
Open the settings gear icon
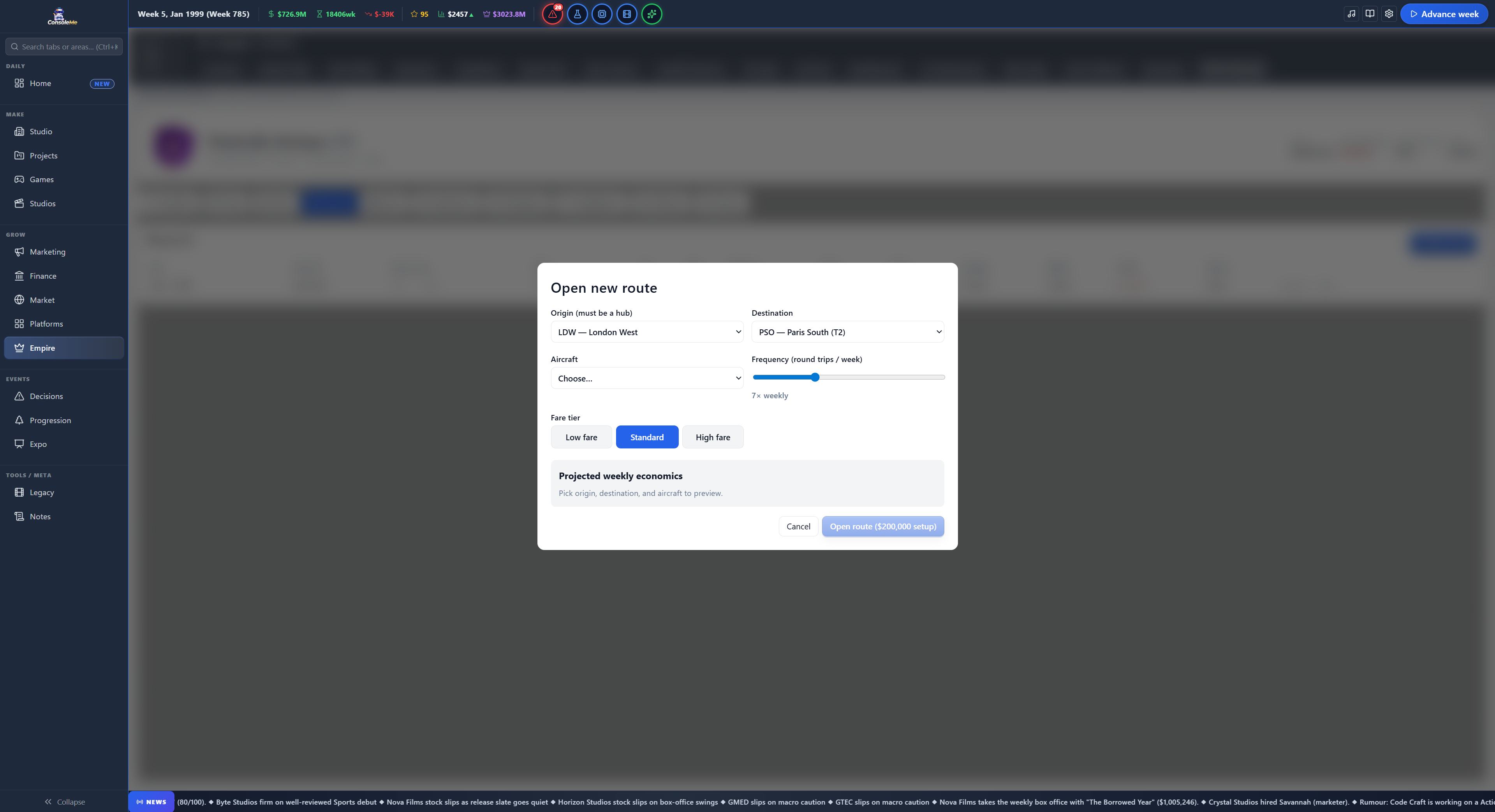point(1389,14)
